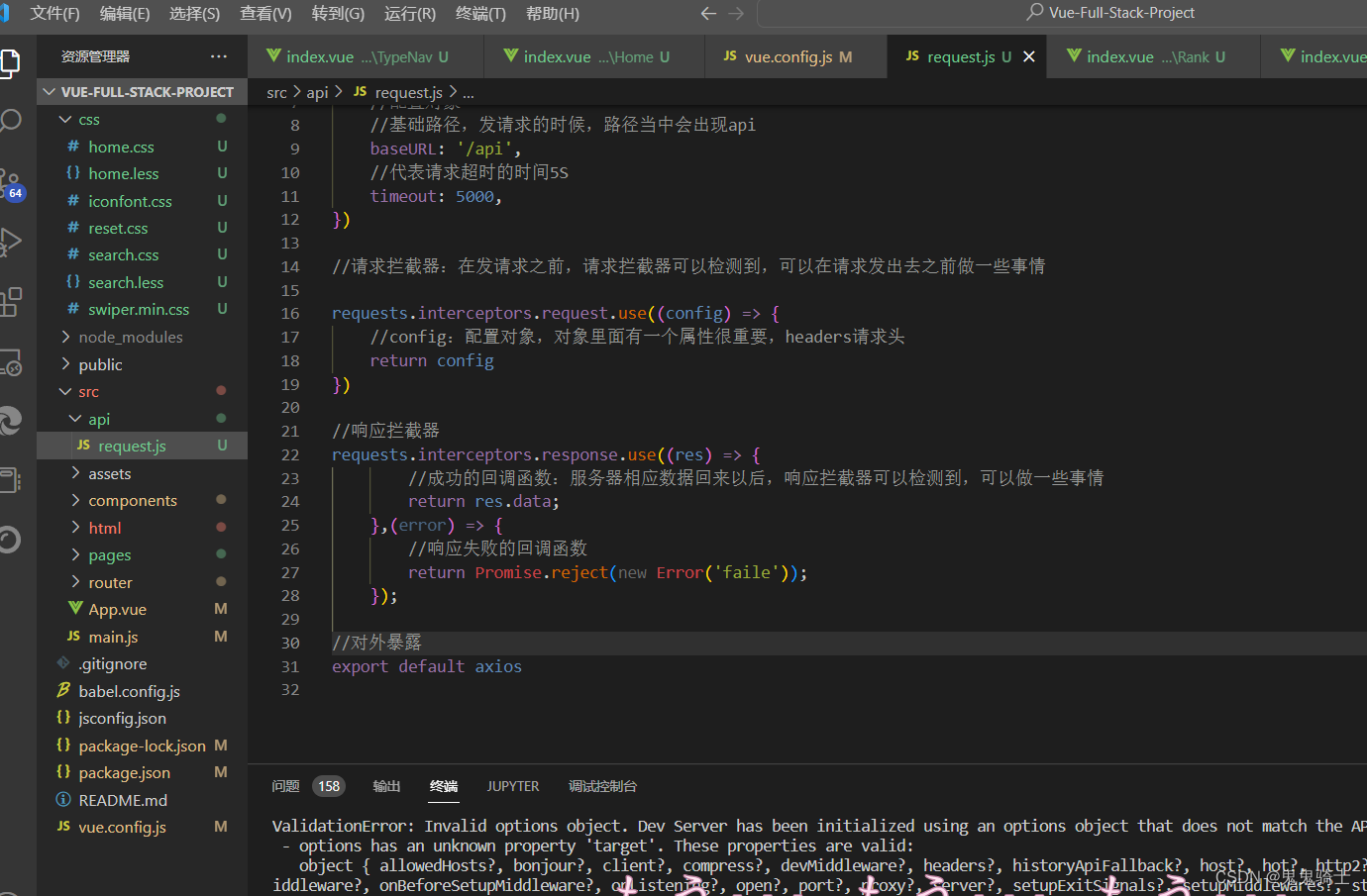
Task: Open the 转到(G) menu
Action: pos(338,13)
